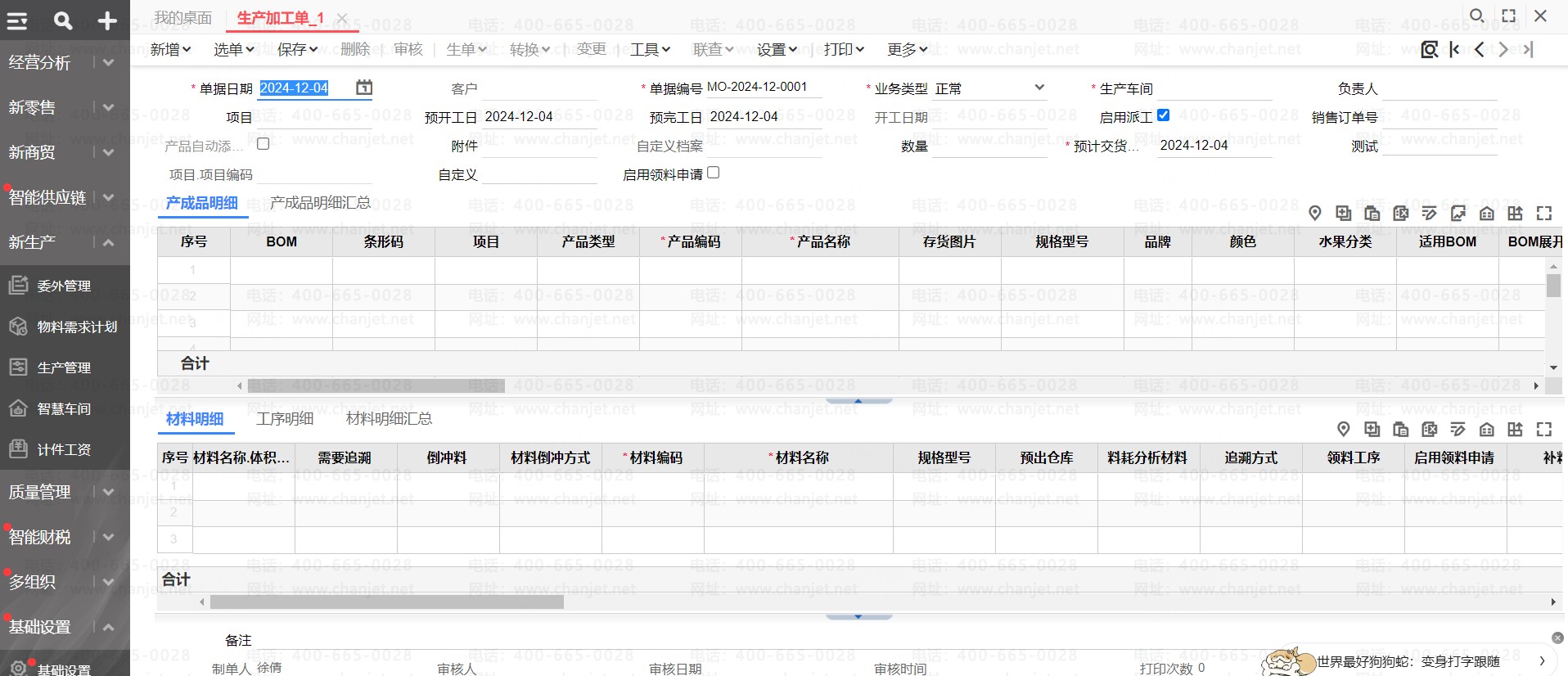Image resolution: width=1568 pixels, height=676 pixels.
Task: Click the plus icon in sidebar header
Action: click(x=107, y=20)
